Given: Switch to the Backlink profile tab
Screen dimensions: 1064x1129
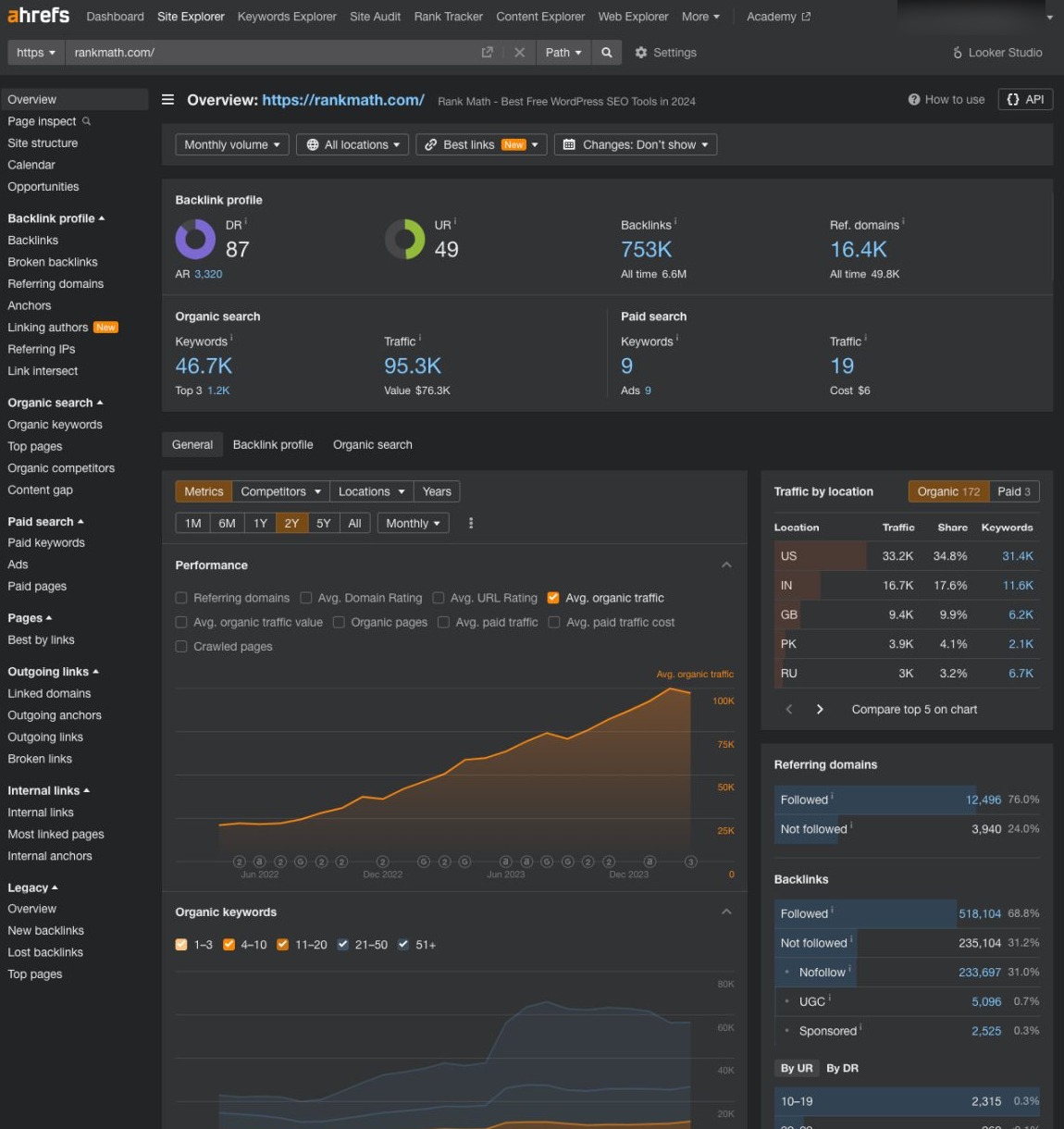Looking at the screenshot, I should (272, 444).
